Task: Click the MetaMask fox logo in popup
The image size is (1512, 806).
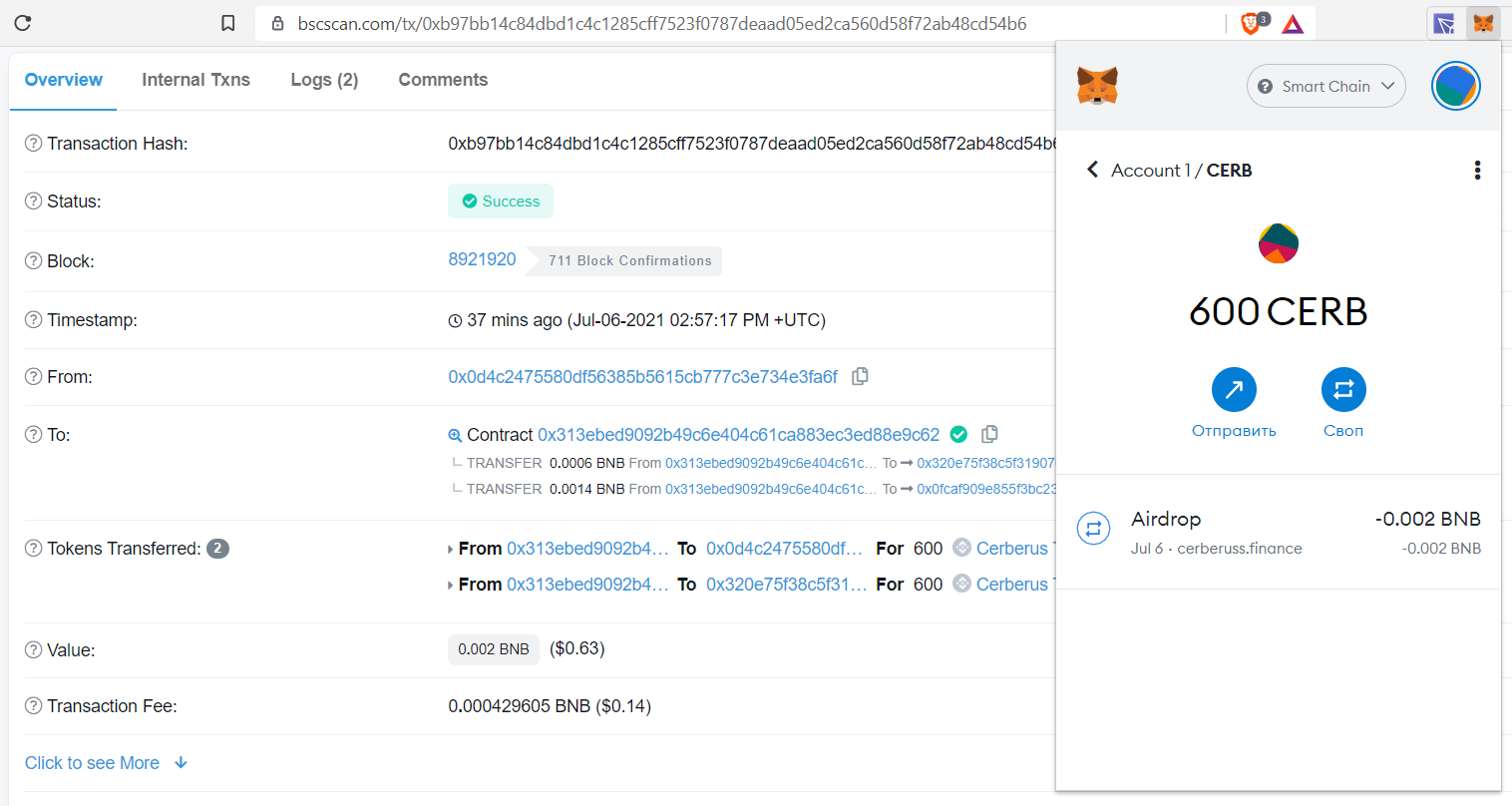Action: point(1097,86)
